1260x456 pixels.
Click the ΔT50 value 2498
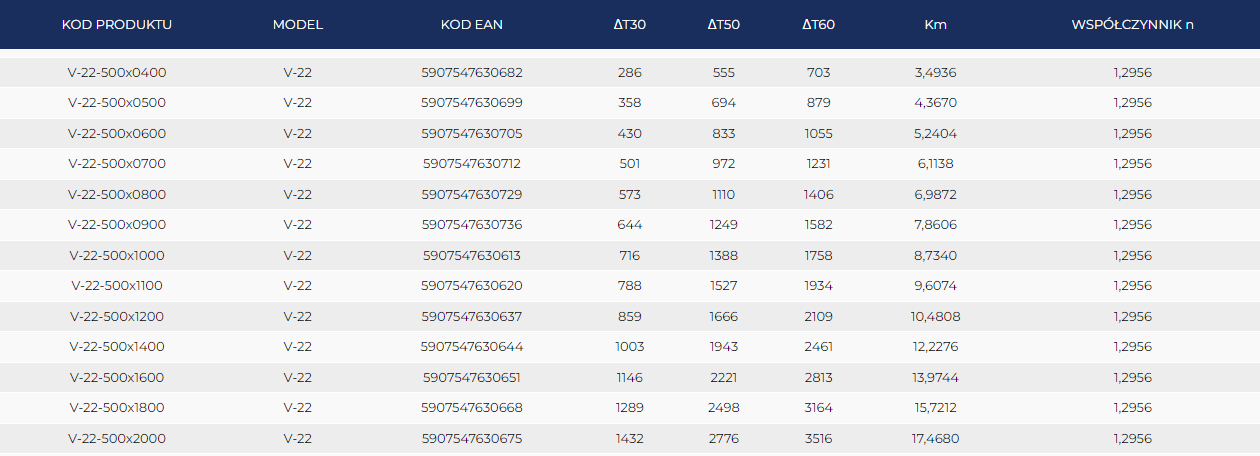(x=724, y=408)
